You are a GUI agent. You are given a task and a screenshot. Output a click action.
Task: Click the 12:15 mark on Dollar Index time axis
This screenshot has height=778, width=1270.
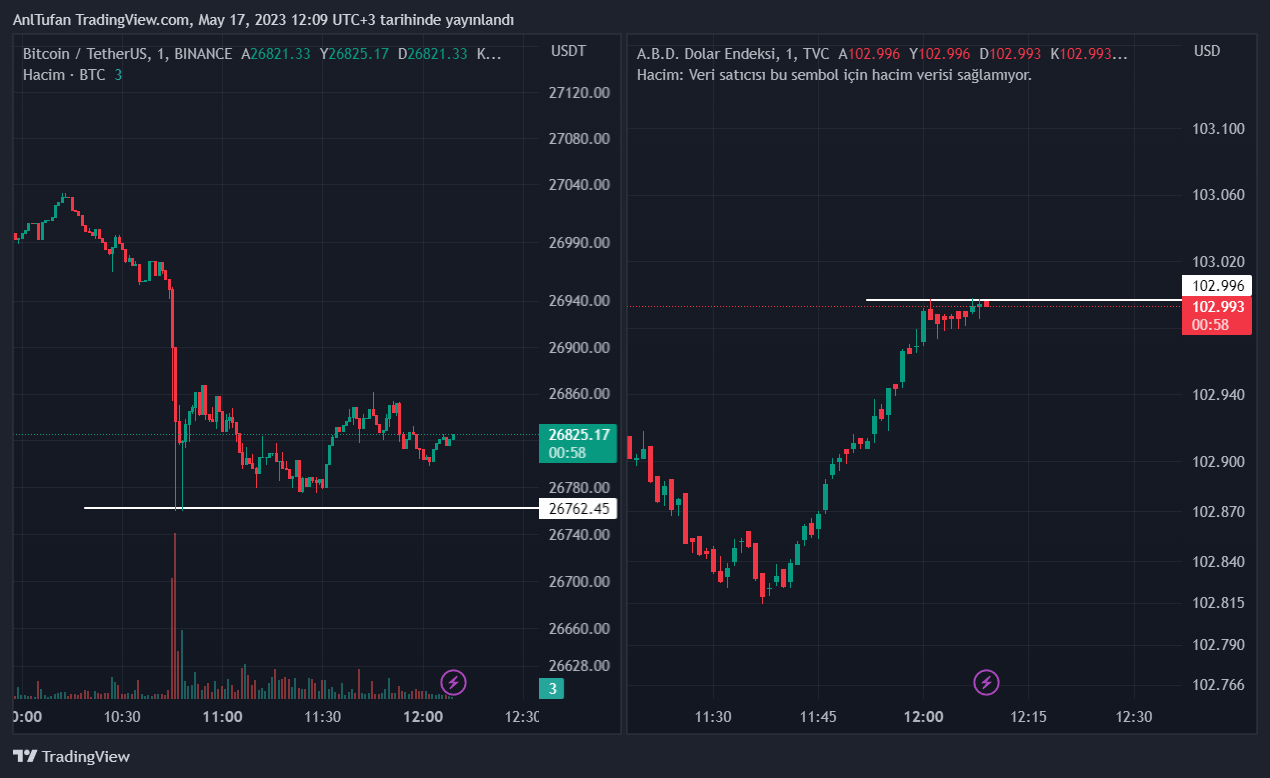[x=1028, y=717]
